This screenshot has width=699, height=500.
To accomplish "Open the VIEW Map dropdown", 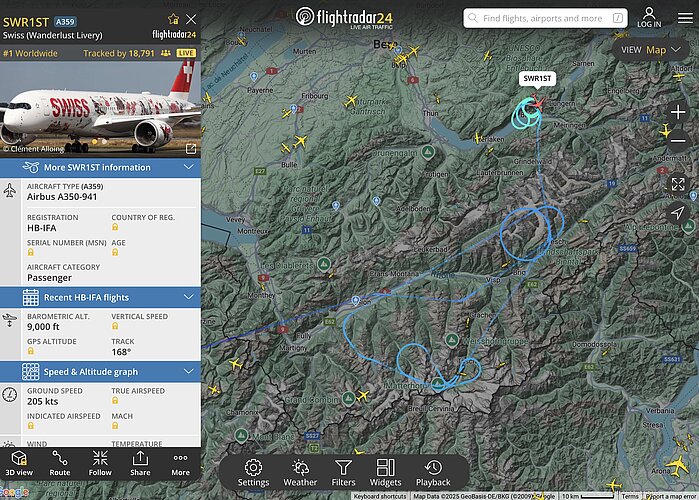I will (651, 50).
